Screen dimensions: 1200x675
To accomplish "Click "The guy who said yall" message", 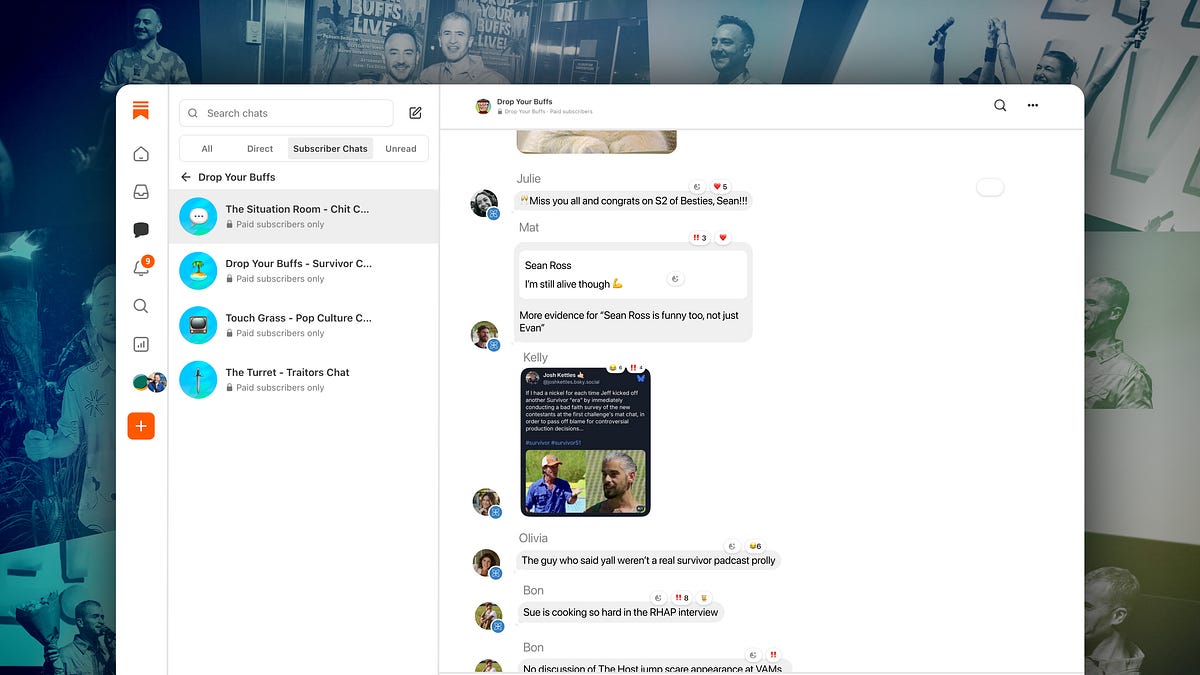I will point(648,560).
